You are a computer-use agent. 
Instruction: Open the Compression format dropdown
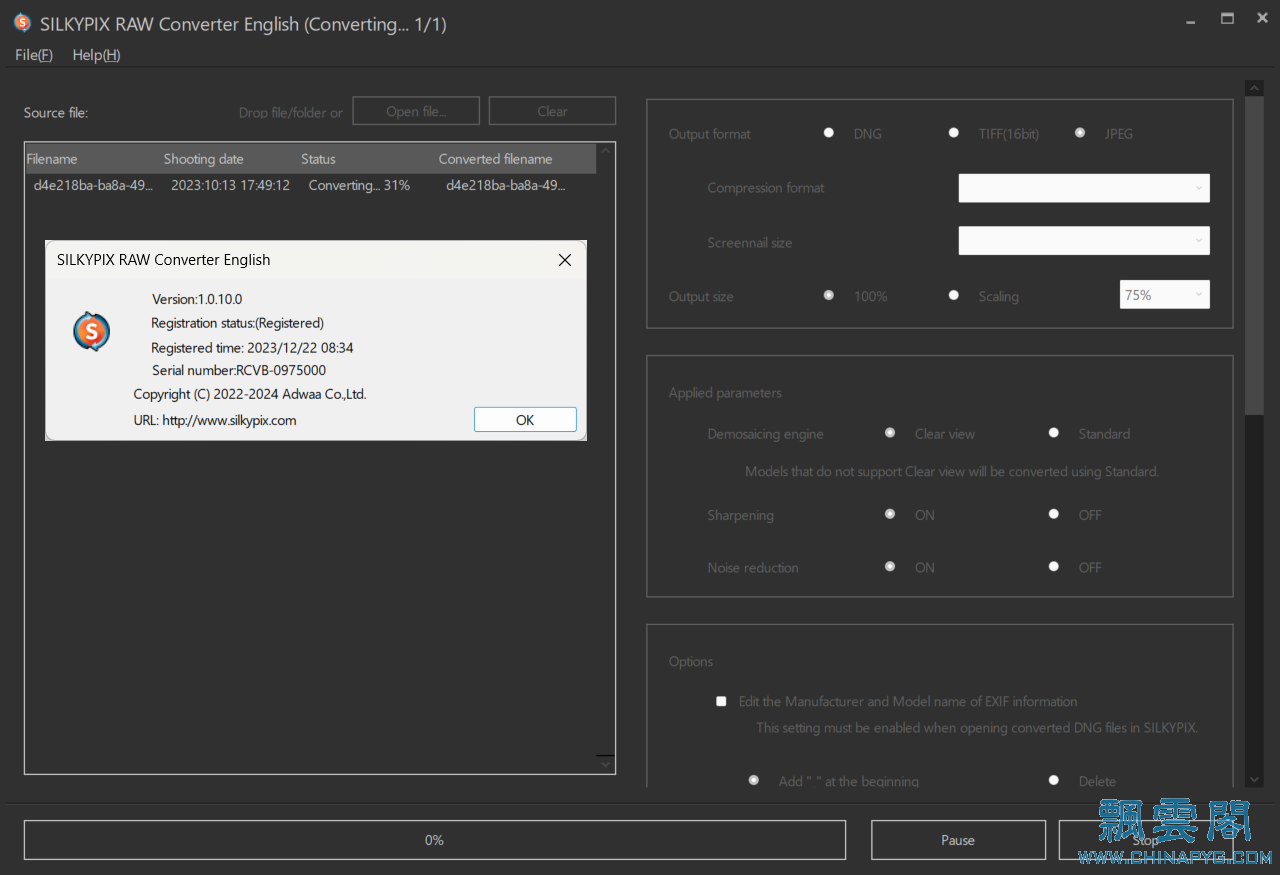tap(1084, 188)
